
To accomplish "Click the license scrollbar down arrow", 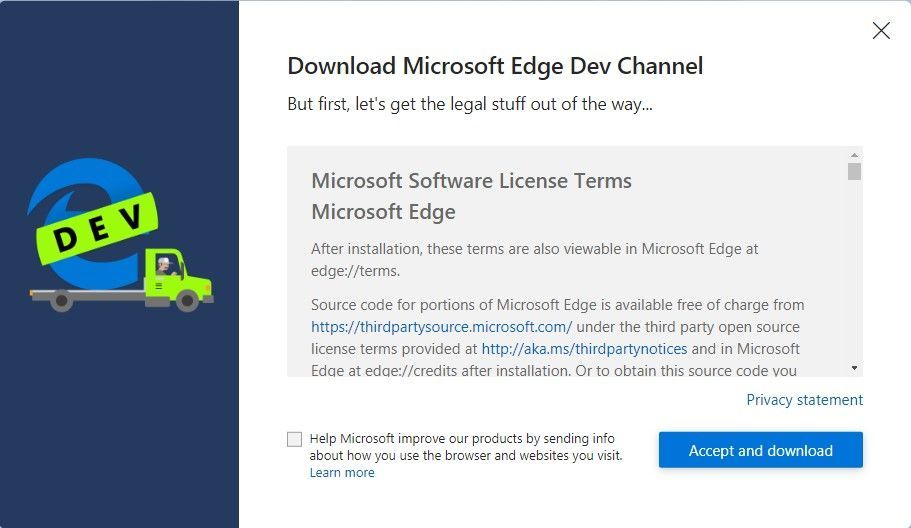I will coord(854,368).
